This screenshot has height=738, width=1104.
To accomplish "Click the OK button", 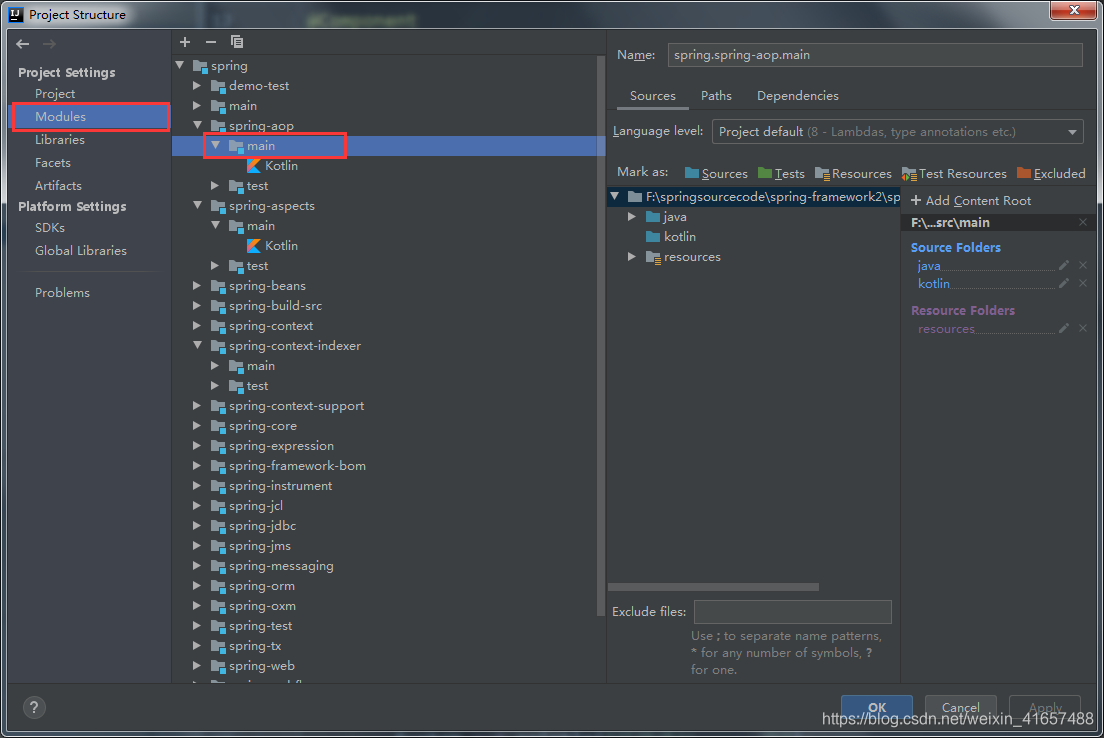I will pos(877,708).
